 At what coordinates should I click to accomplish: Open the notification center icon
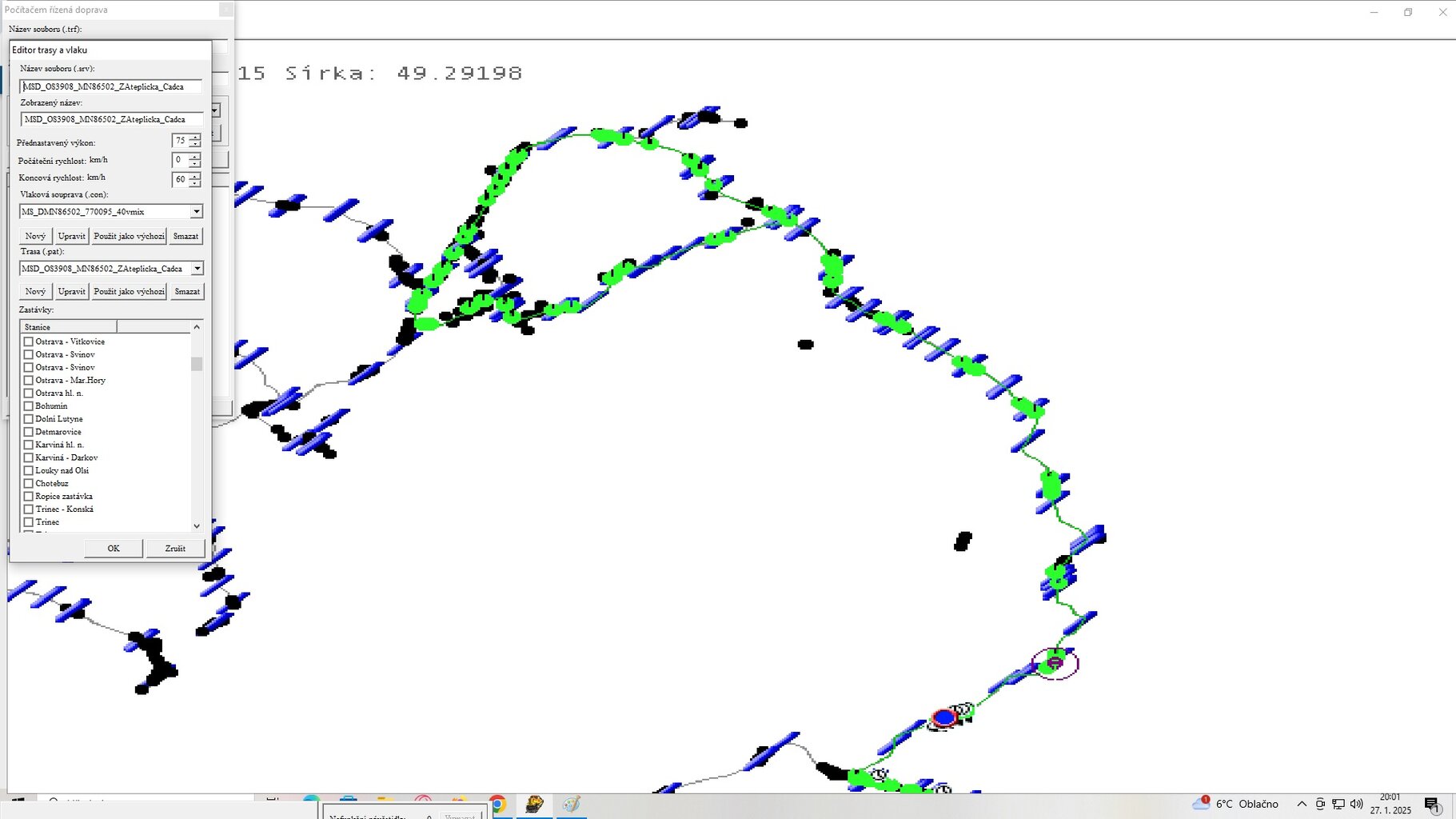pos(1431,805)
